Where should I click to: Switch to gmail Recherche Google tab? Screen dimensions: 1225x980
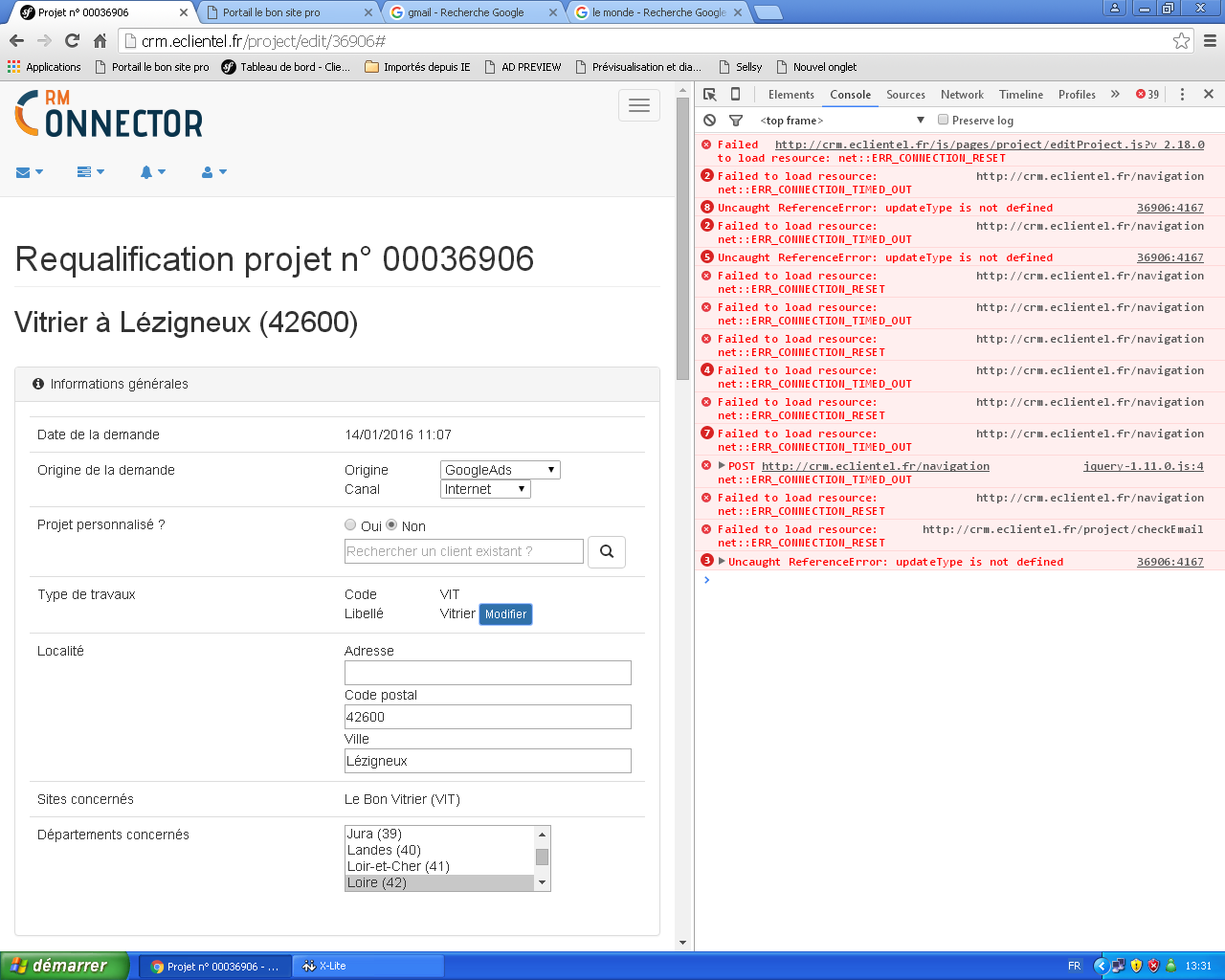pyautogui.click(x=471, y=12)
